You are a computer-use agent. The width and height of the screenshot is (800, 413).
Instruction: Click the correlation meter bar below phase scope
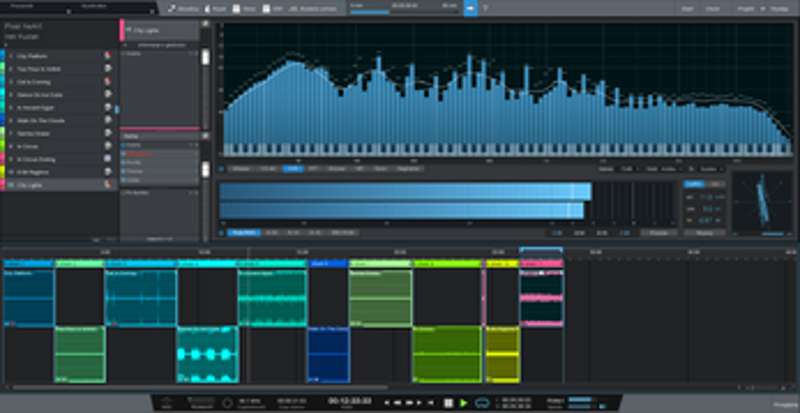click(x=762, y=234)
